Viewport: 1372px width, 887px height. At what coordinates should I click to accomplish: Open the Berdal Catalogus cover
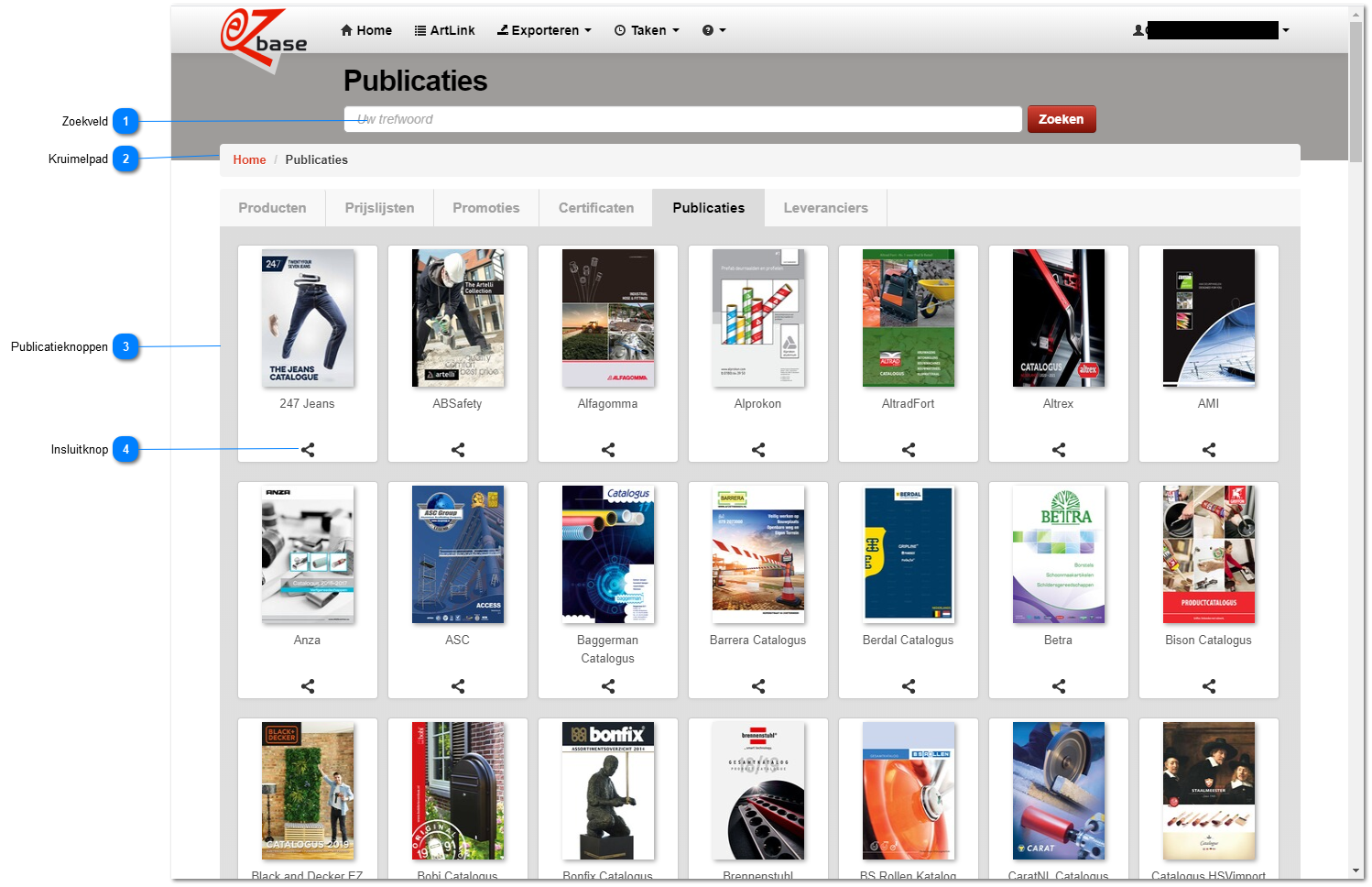coord(909,554)
